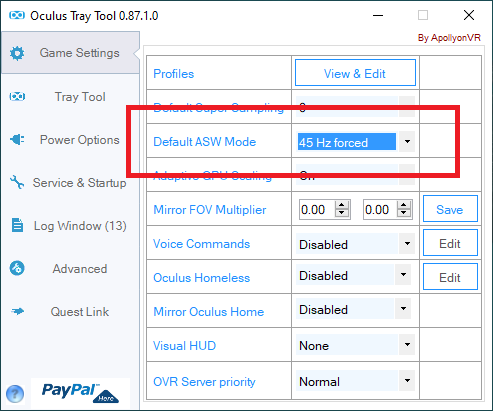
Task: Click the round Advanced icon
Action: click(x=17, y=268)
